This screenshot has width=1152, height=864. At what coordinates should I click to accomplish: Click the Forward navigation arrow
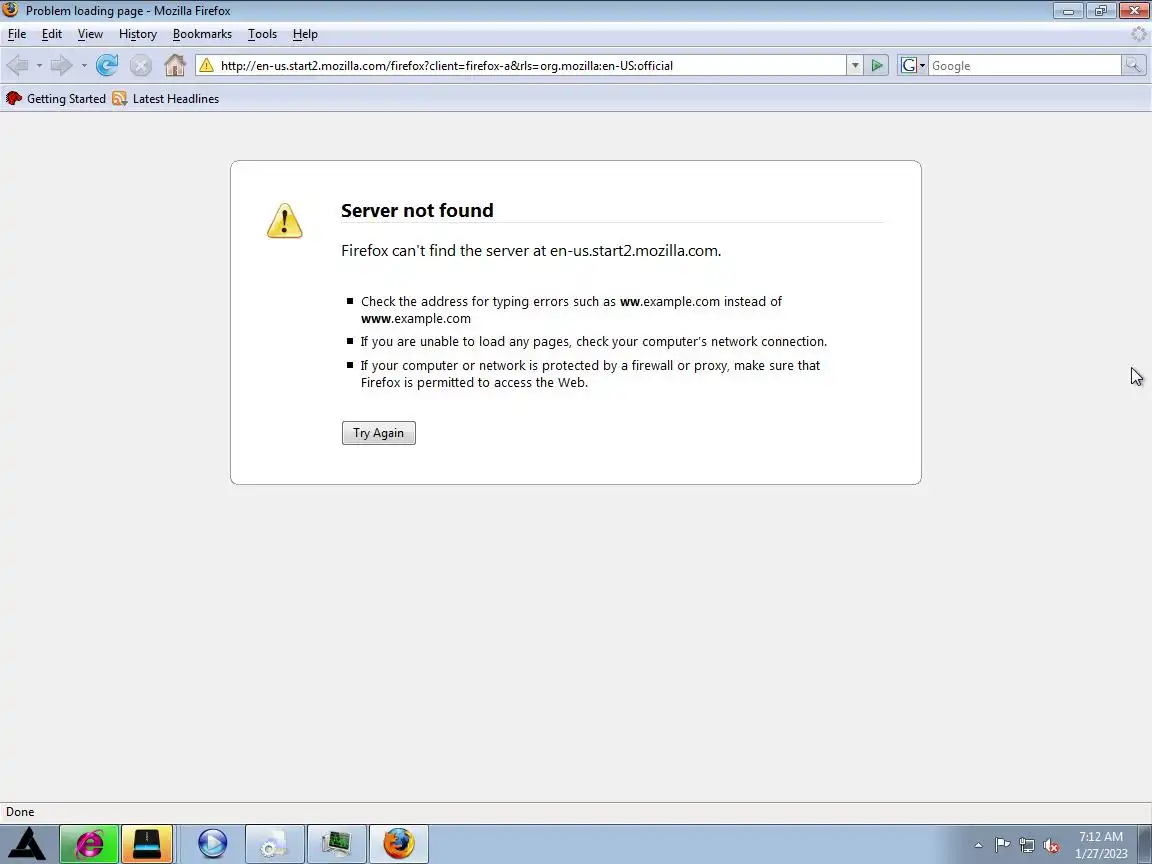click(x=62, y=65)
